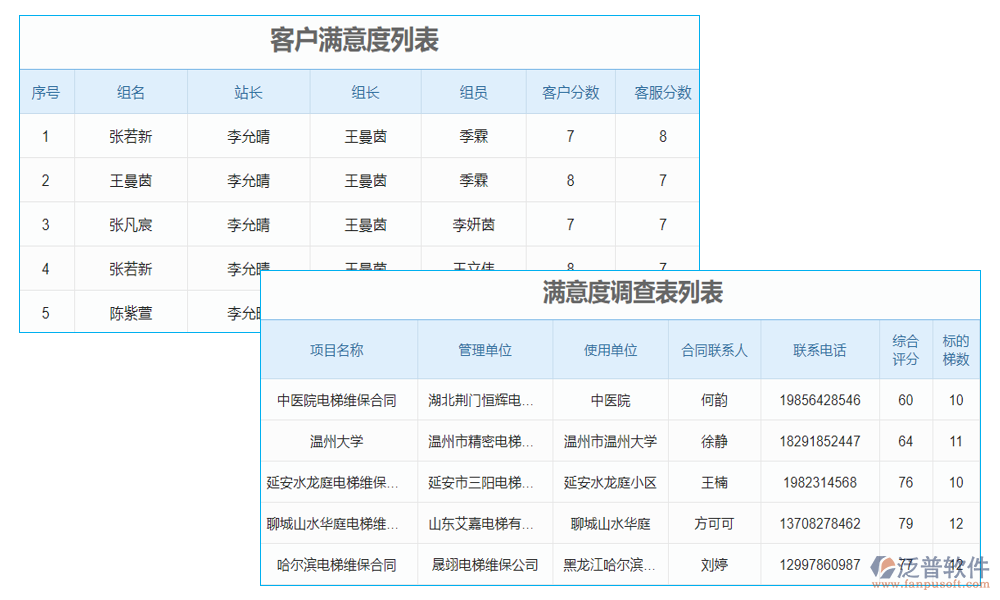The width and height of the screenshot is (1000, 600).
Task: Select the 李妍茵 group member cell
Action: (x=474, y=225)
